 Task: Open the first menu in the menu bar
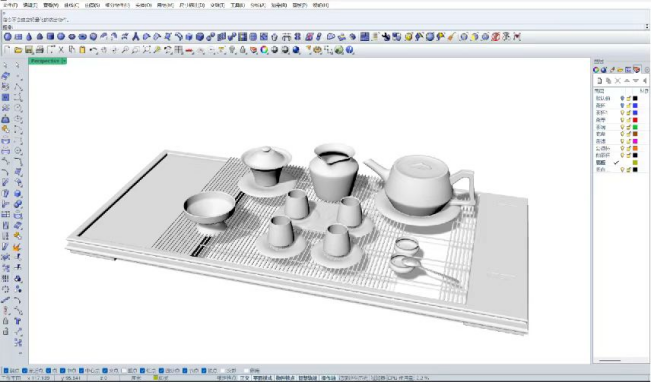coord(10,5)
